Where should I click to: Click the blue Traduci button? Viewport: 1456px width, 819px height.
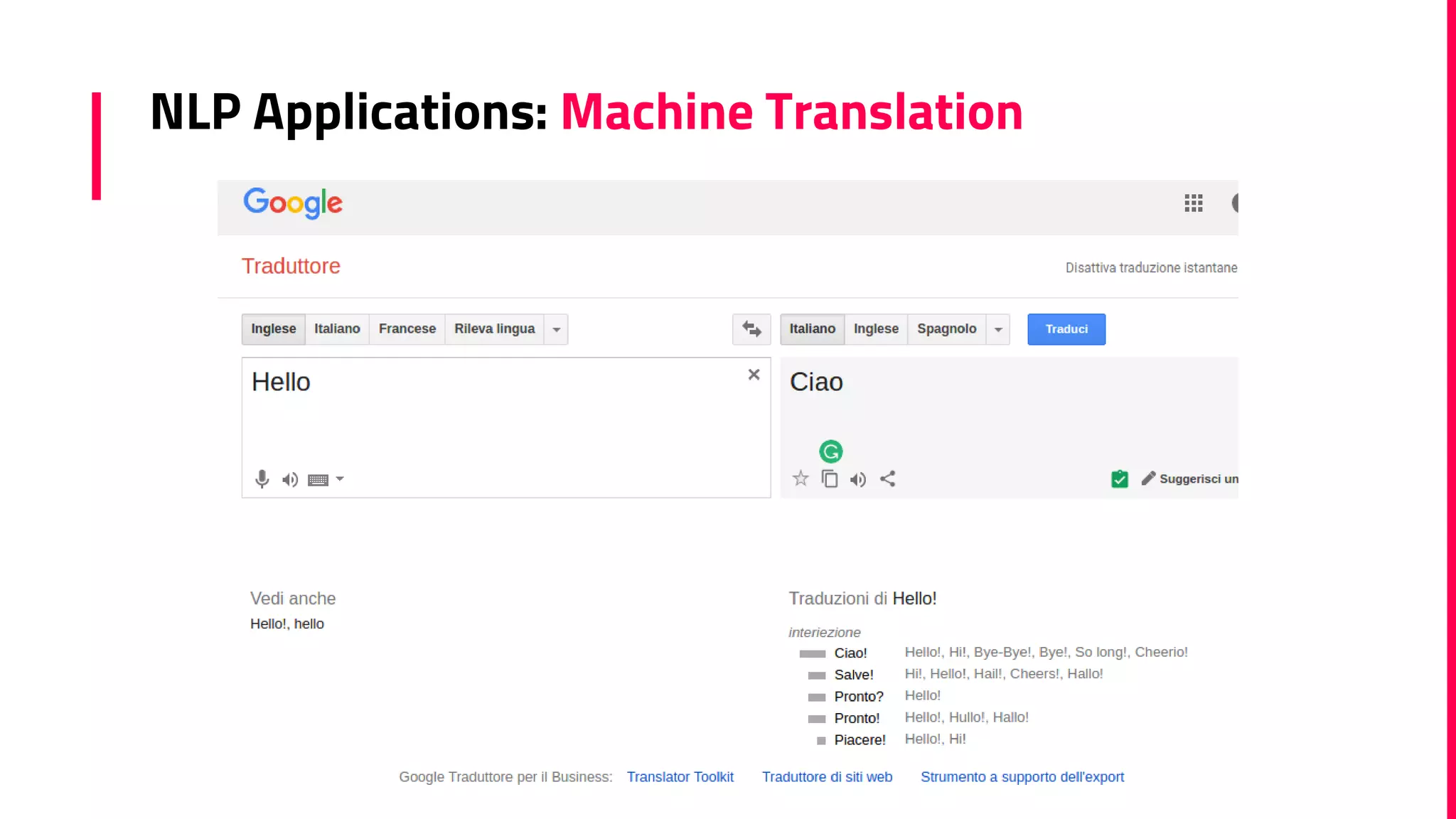(1066, 329)
